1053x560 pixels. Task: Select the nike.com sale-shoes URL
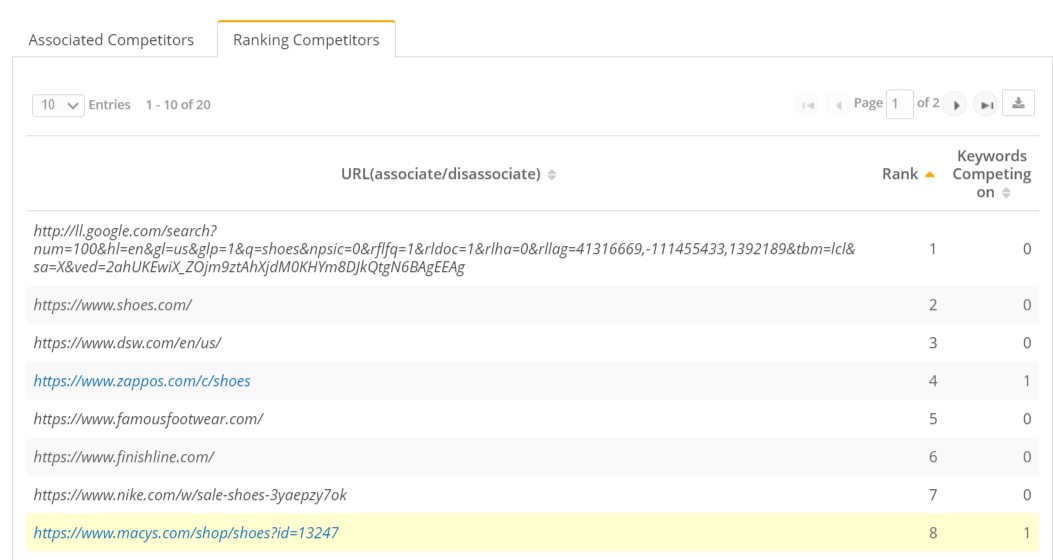(x=190, y=495)
